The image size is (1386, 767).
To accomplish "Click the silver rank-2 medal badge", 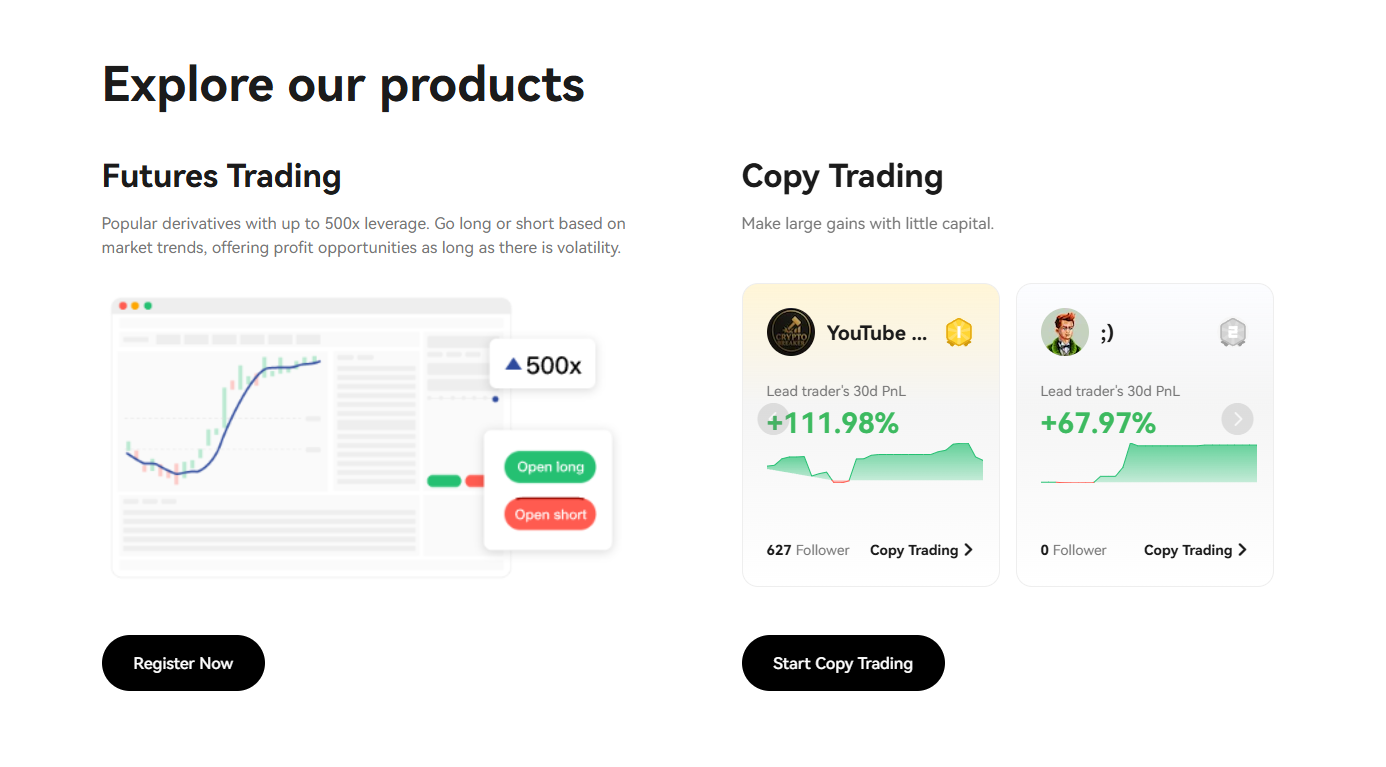I will [1233, 331].
